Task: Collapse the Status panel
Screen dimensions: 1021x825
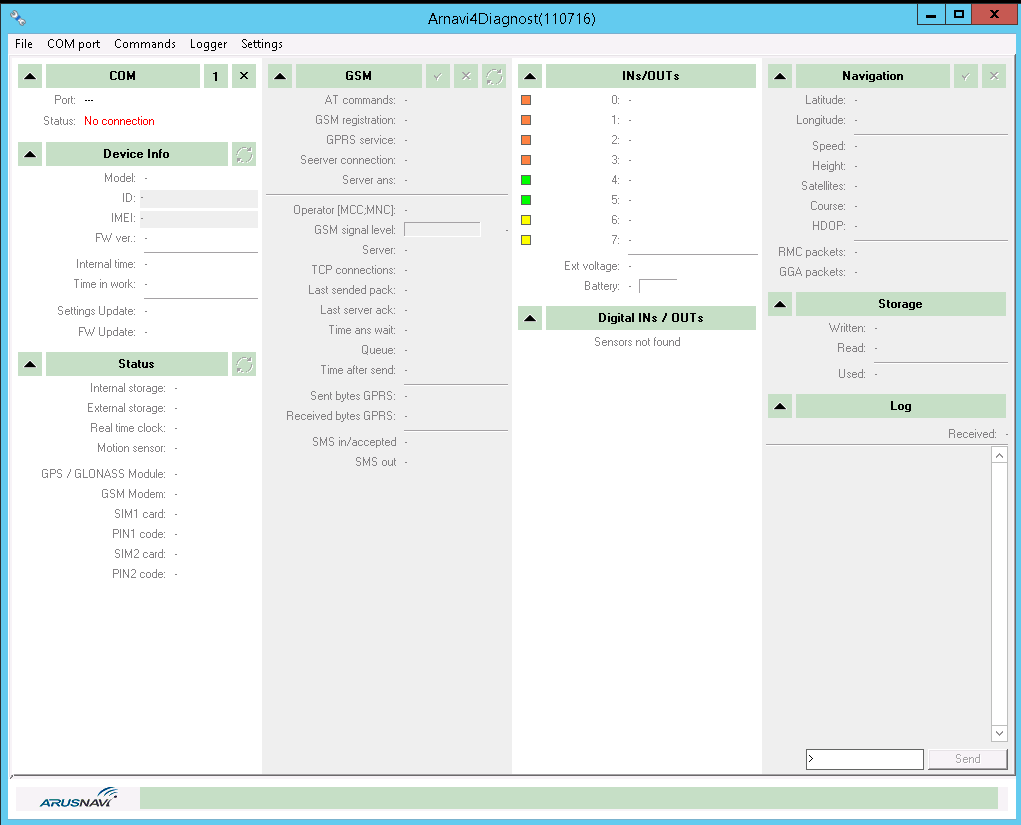Action: [x=30, y=364]
